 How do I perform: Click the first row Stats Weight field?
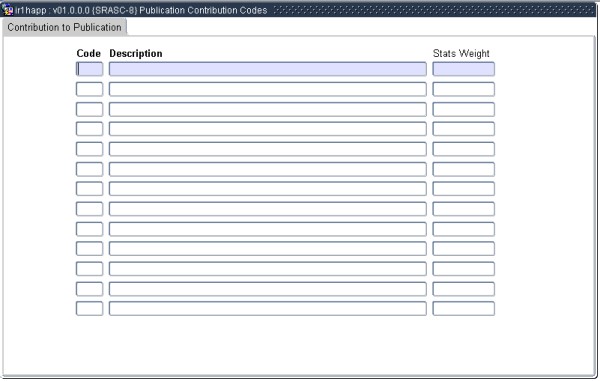(463, 69)
